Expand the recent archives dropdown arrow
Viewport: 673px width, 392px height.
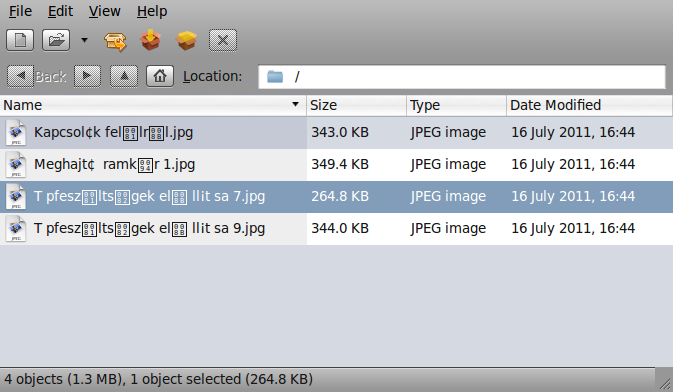[85, 40]
